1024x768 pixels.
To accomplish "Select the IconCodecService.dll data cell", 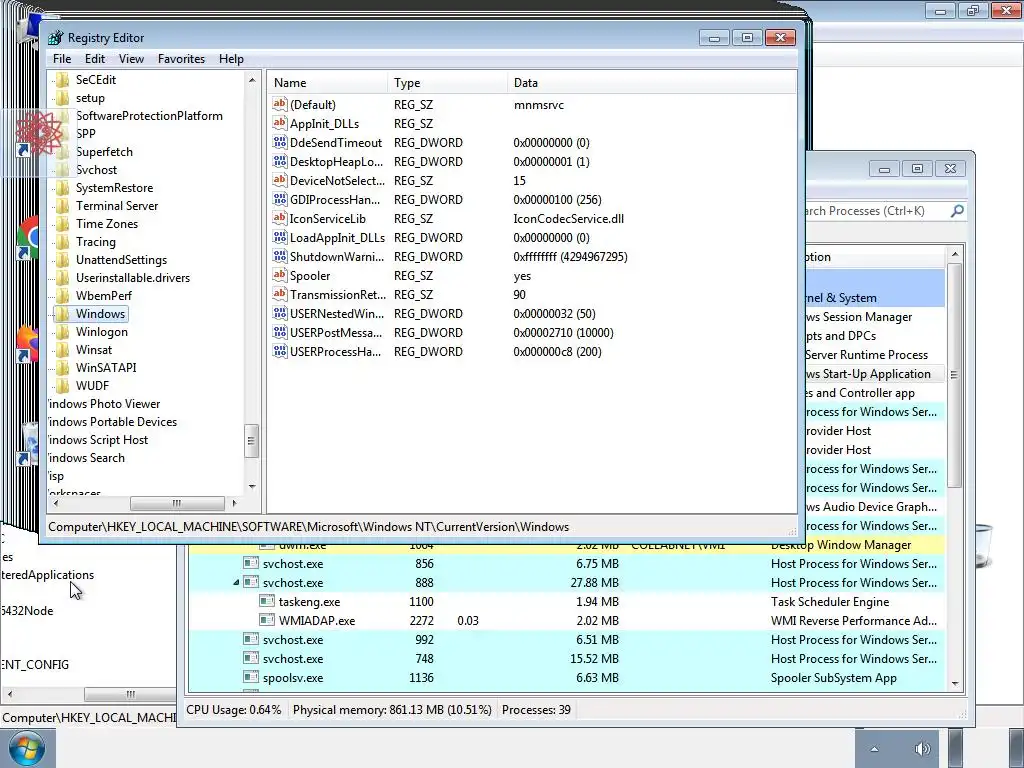I will pos(568,219).
